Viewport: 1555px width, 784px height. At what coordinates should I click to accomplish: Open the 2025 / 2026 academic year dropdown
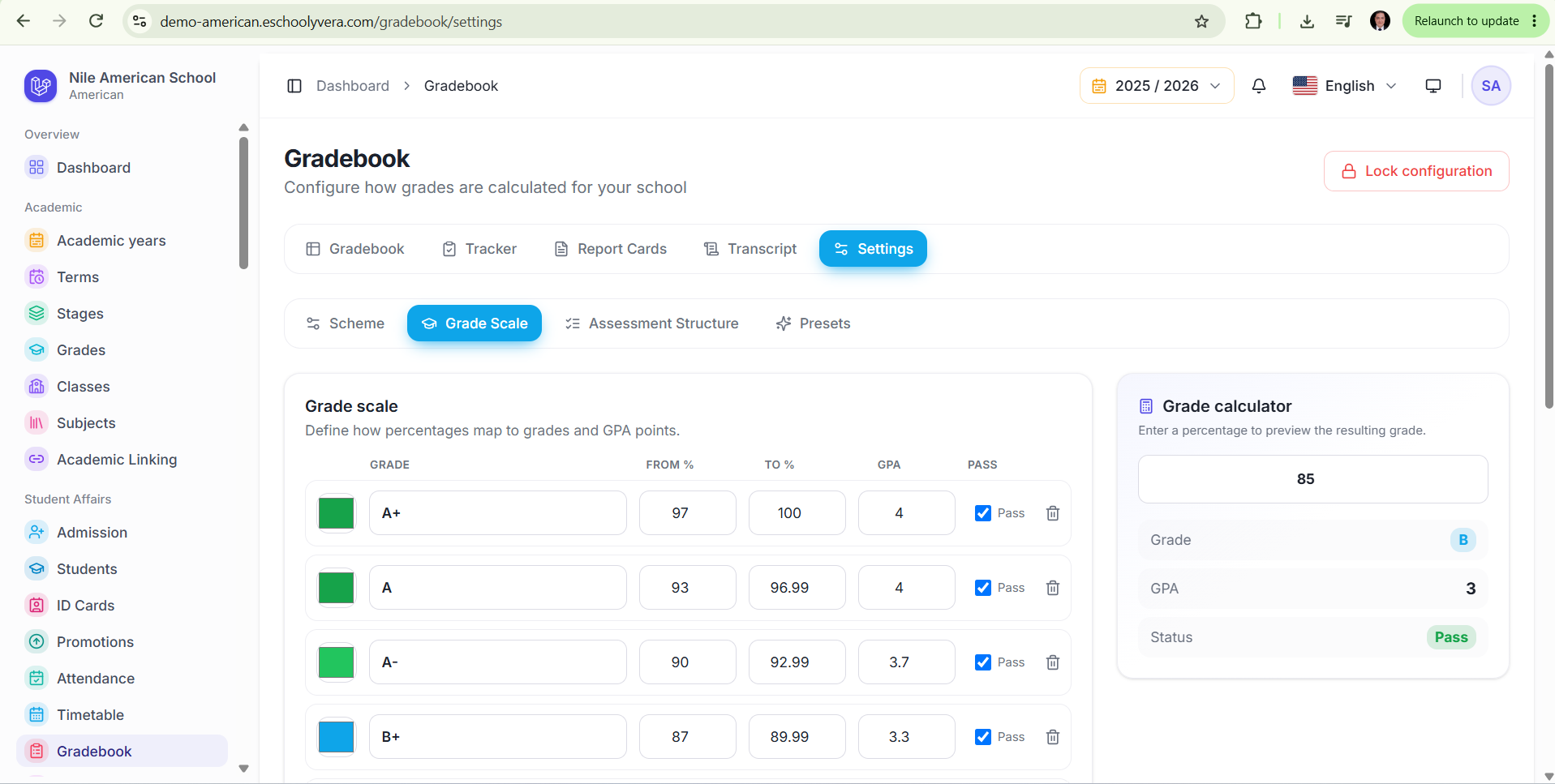[1157, 86]
